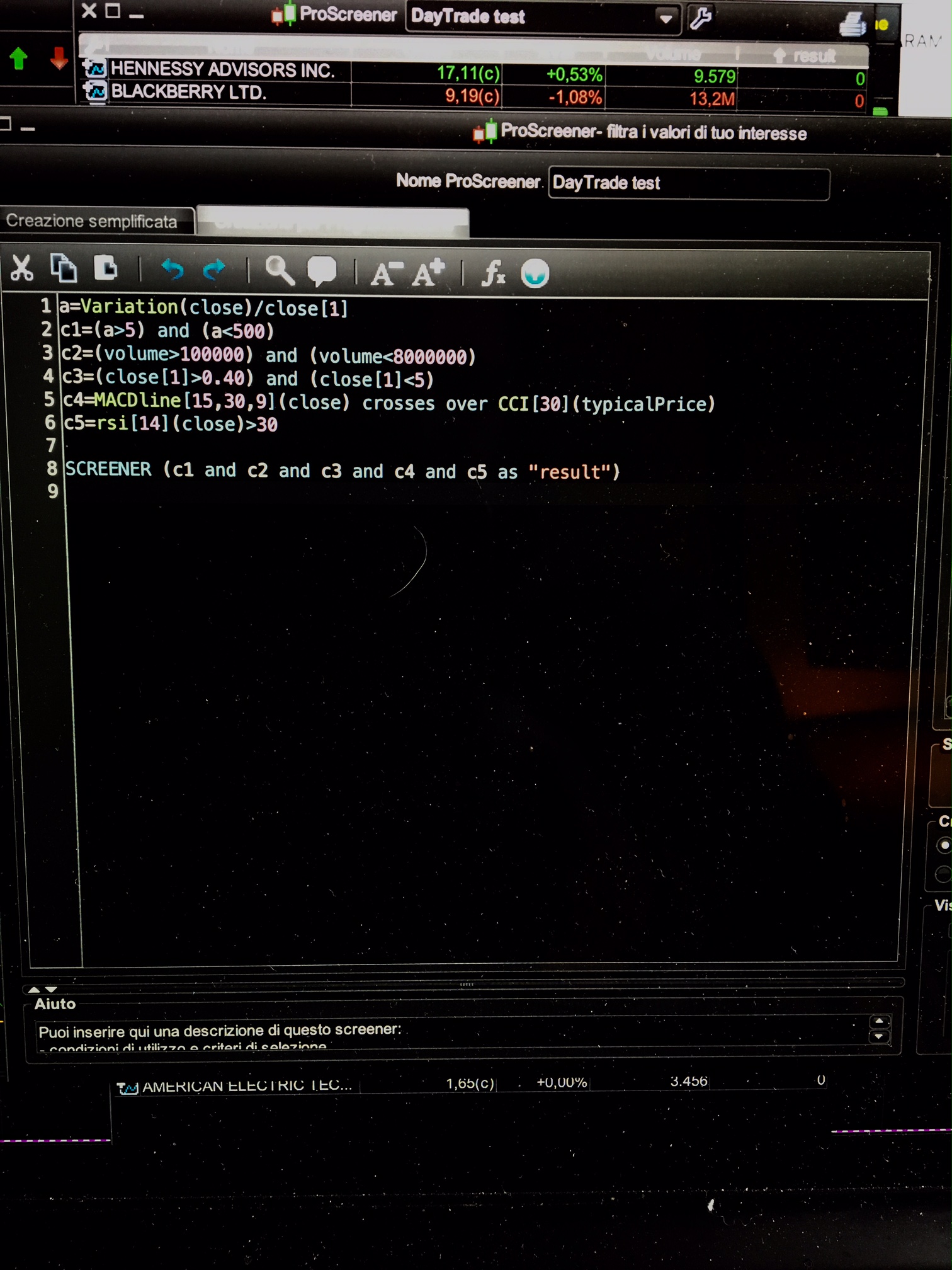
Task: Click the +0,00% variation cell
Action: [562, 1082]
